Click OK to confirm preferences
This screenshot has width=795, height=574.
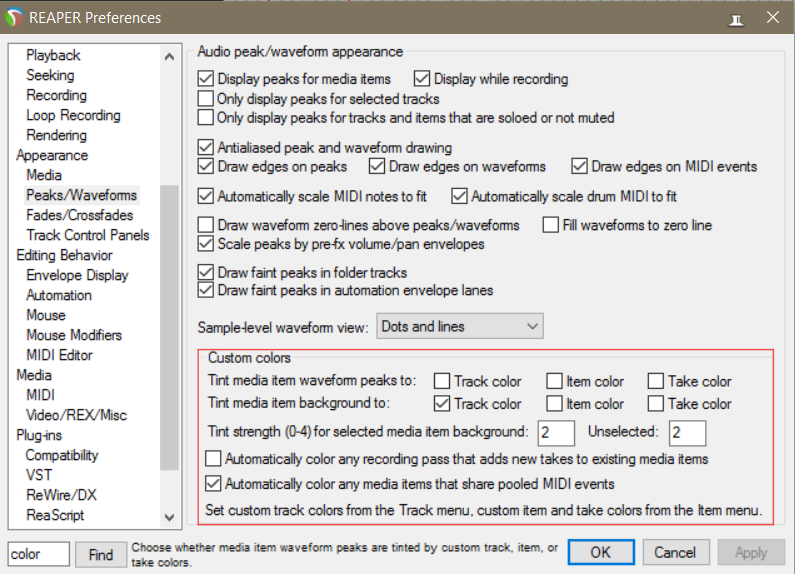(x=601, y=552)
